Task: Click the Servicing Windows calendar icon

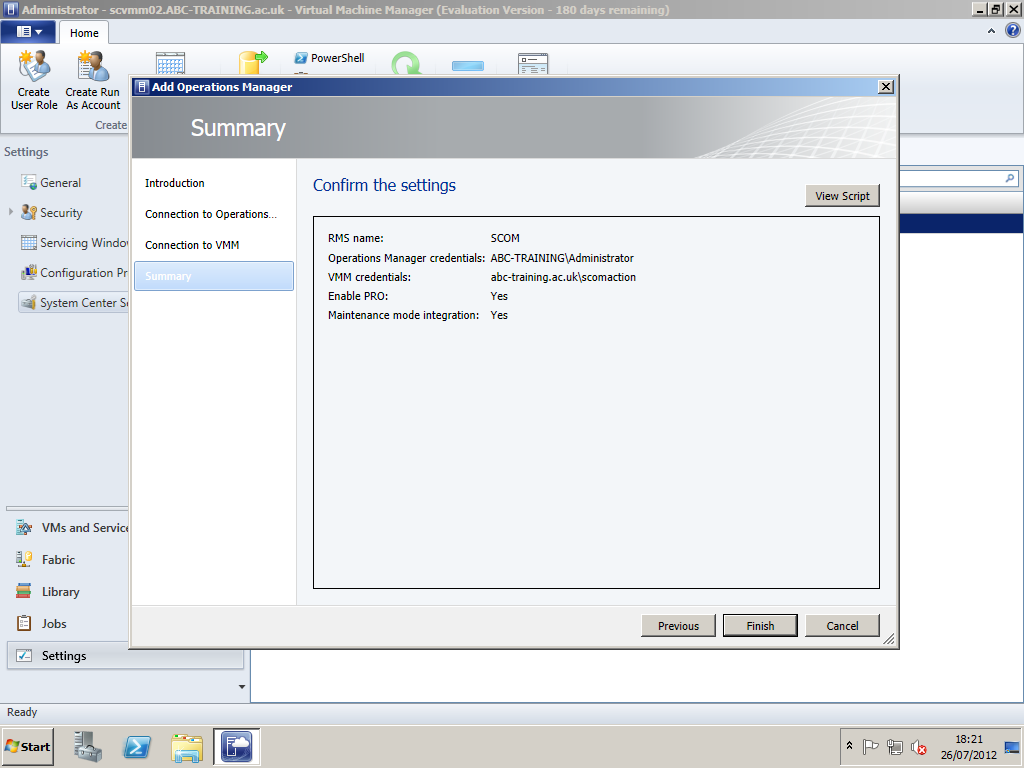Action: coord(29,242)
